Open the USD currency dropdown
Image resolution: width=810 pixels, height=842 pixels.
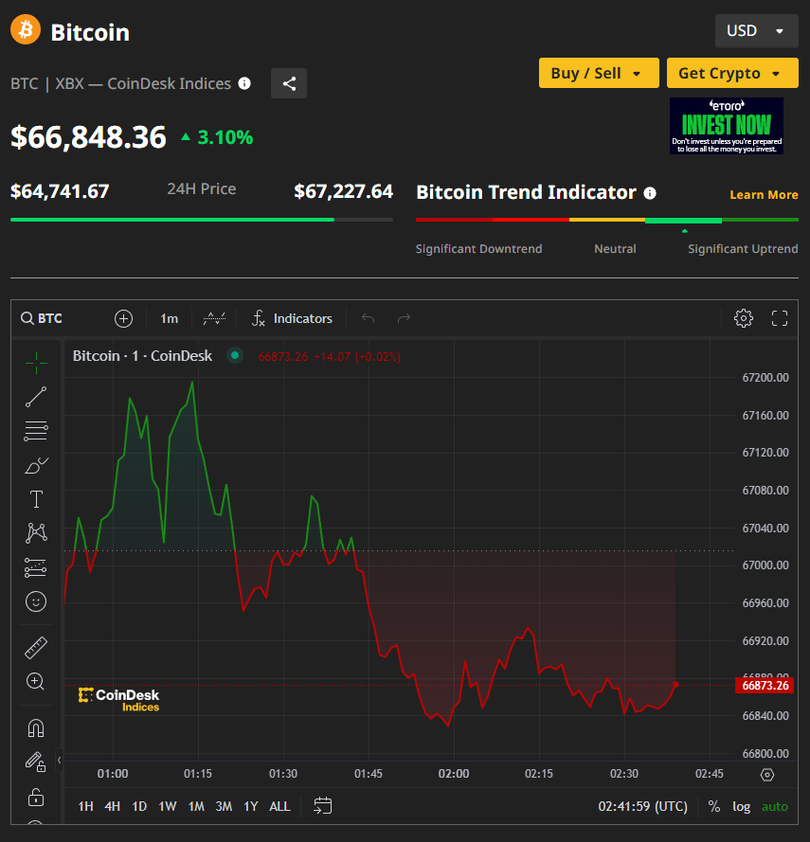tap(755, 31)
